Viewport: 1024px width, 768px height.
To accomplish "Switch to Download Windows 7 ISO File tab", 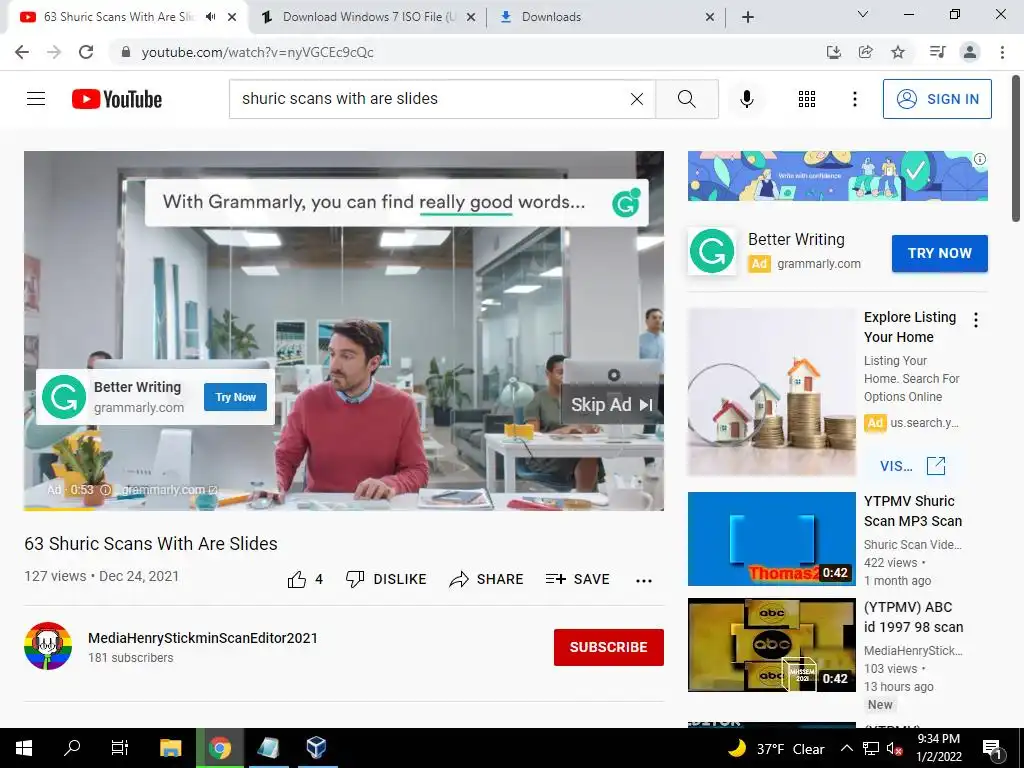I will coord(368,17).
